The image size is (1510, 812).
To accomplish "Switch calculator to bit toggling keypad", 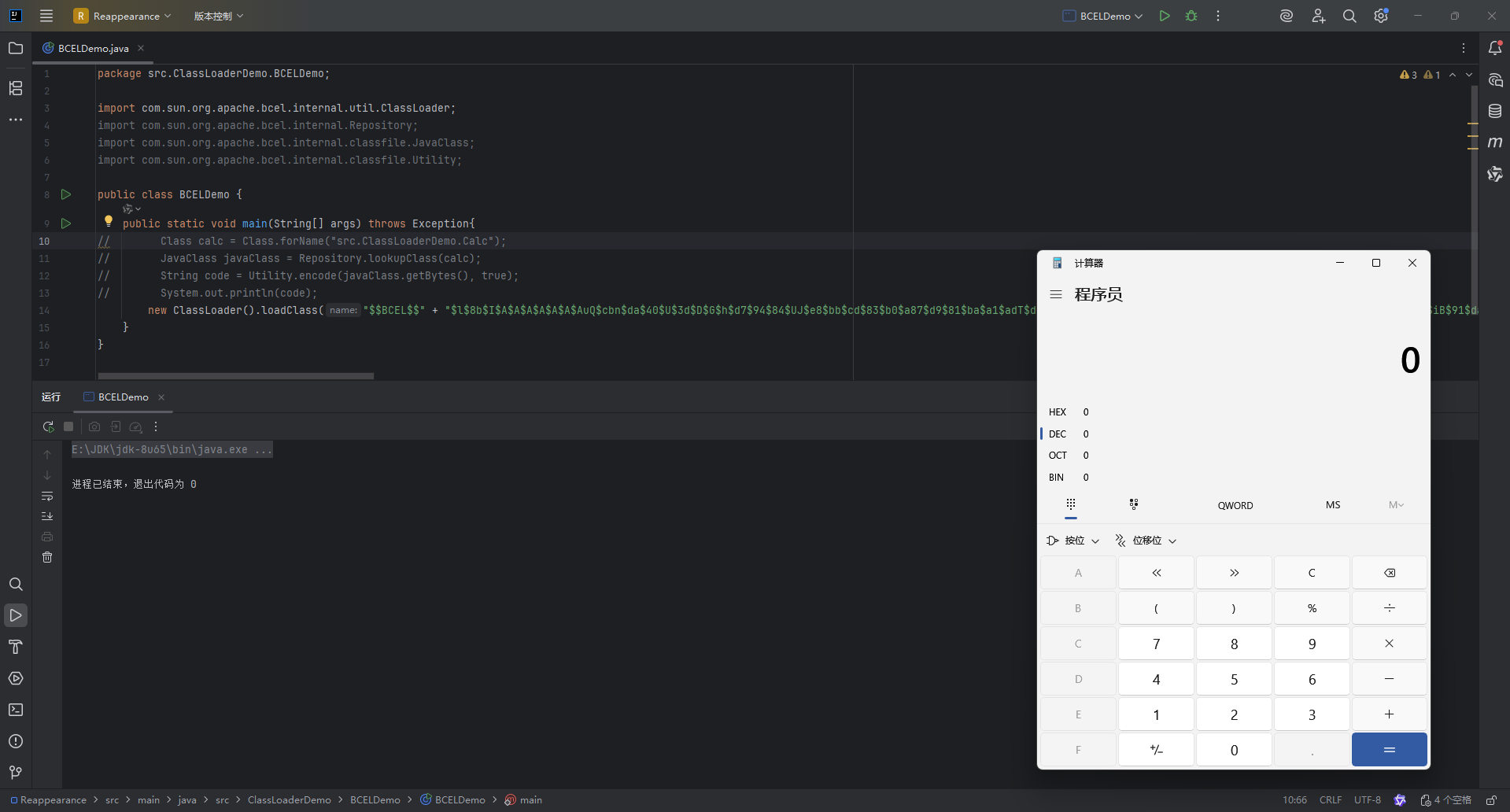I will (1134, 505).
